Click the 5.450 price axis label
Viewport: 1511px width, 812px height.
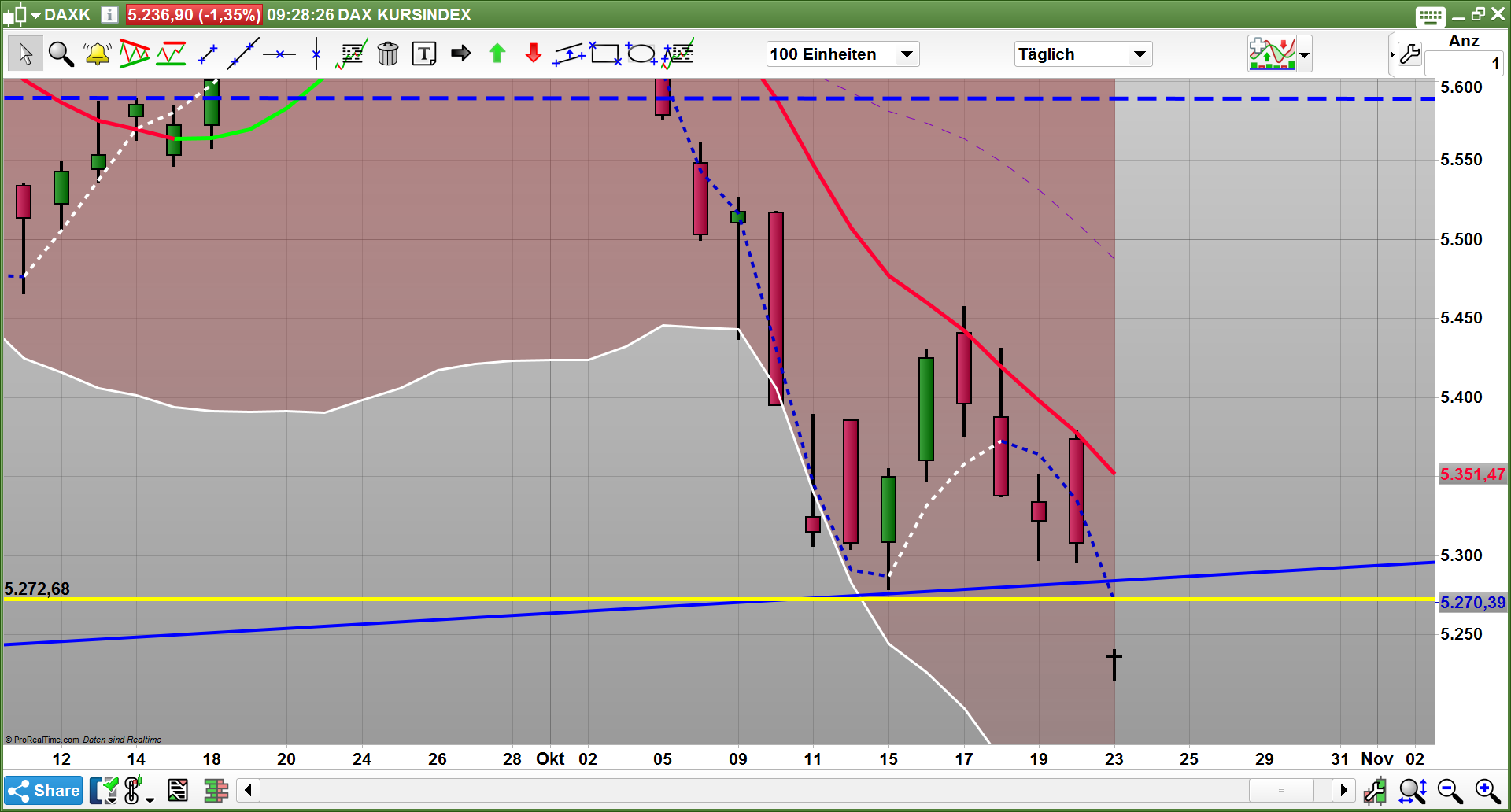tap(1461, 318)
